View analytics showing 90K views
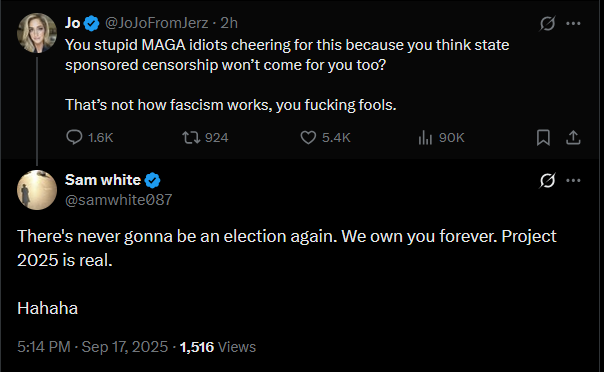The height and width of the screenshot is (372, 604). (x=441, y=137)
